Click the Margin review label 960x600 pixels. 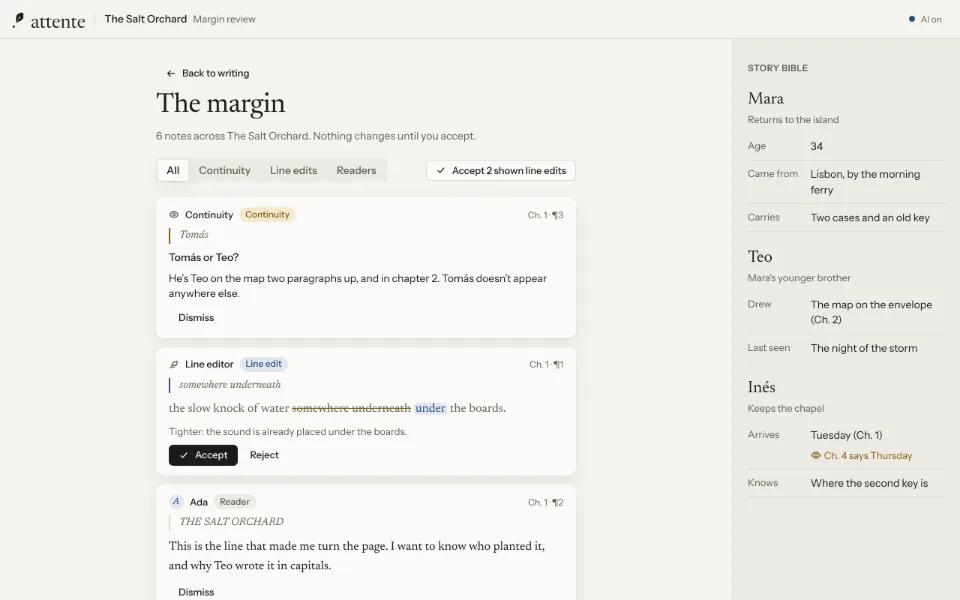(x=224, y=20)
